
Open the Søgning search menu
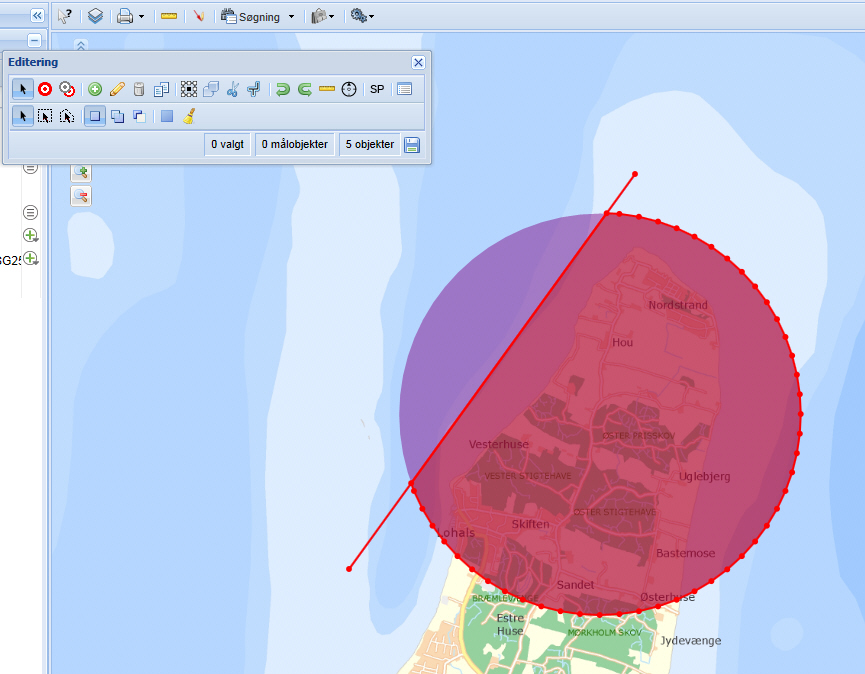coord(252,17)
